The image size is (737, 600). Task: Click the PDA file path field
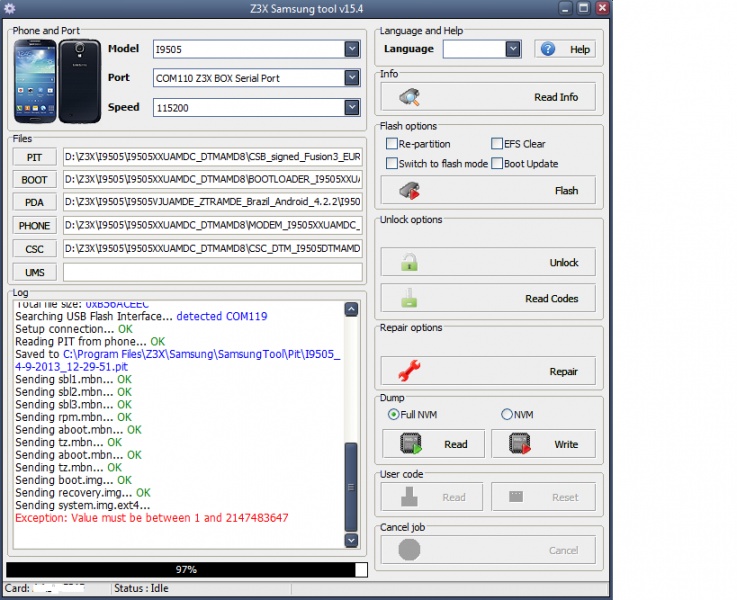(212, 202)
